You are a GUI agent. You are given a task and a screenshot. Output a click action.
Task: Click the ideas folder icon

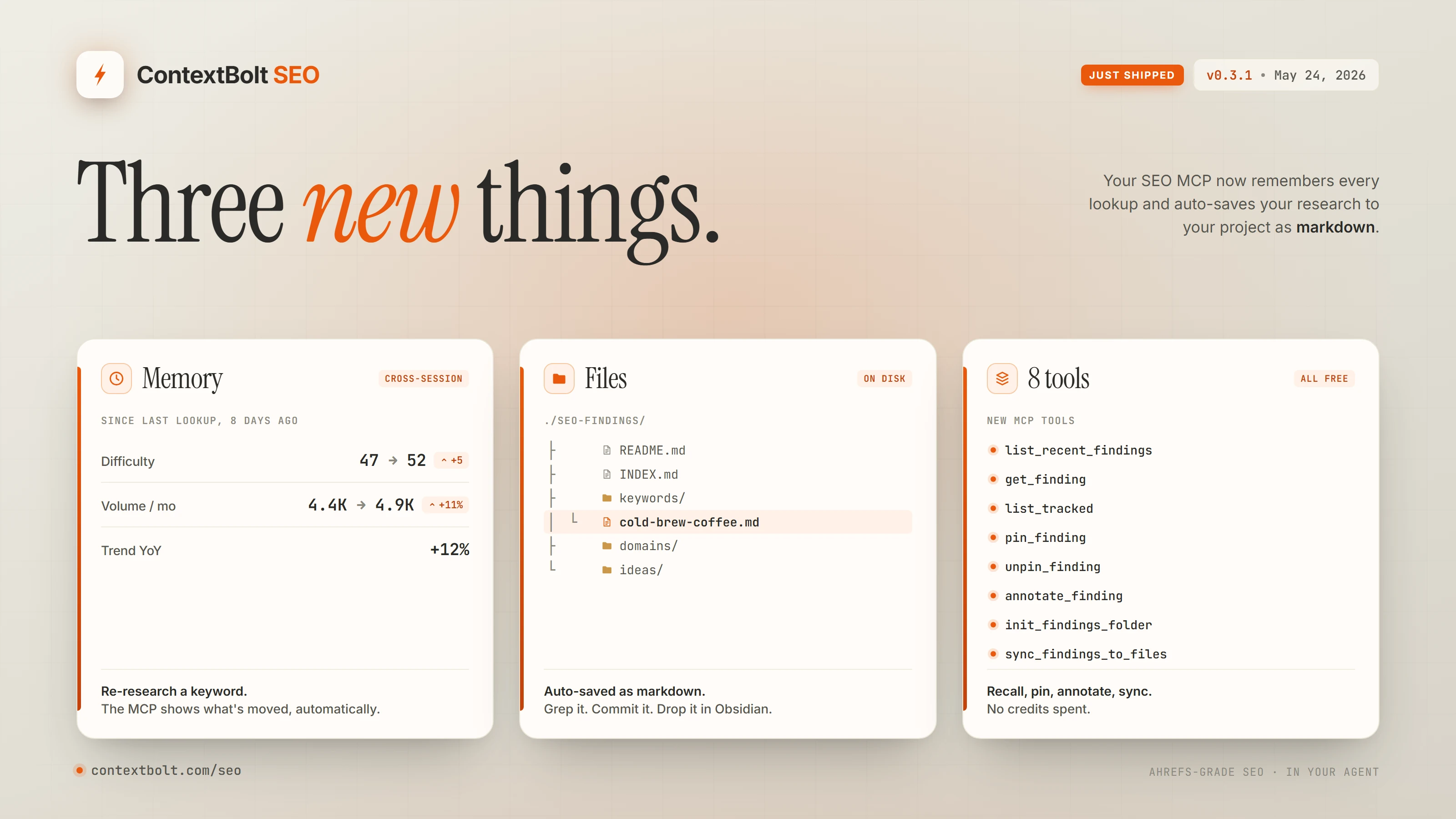click(x=607, y=570)
